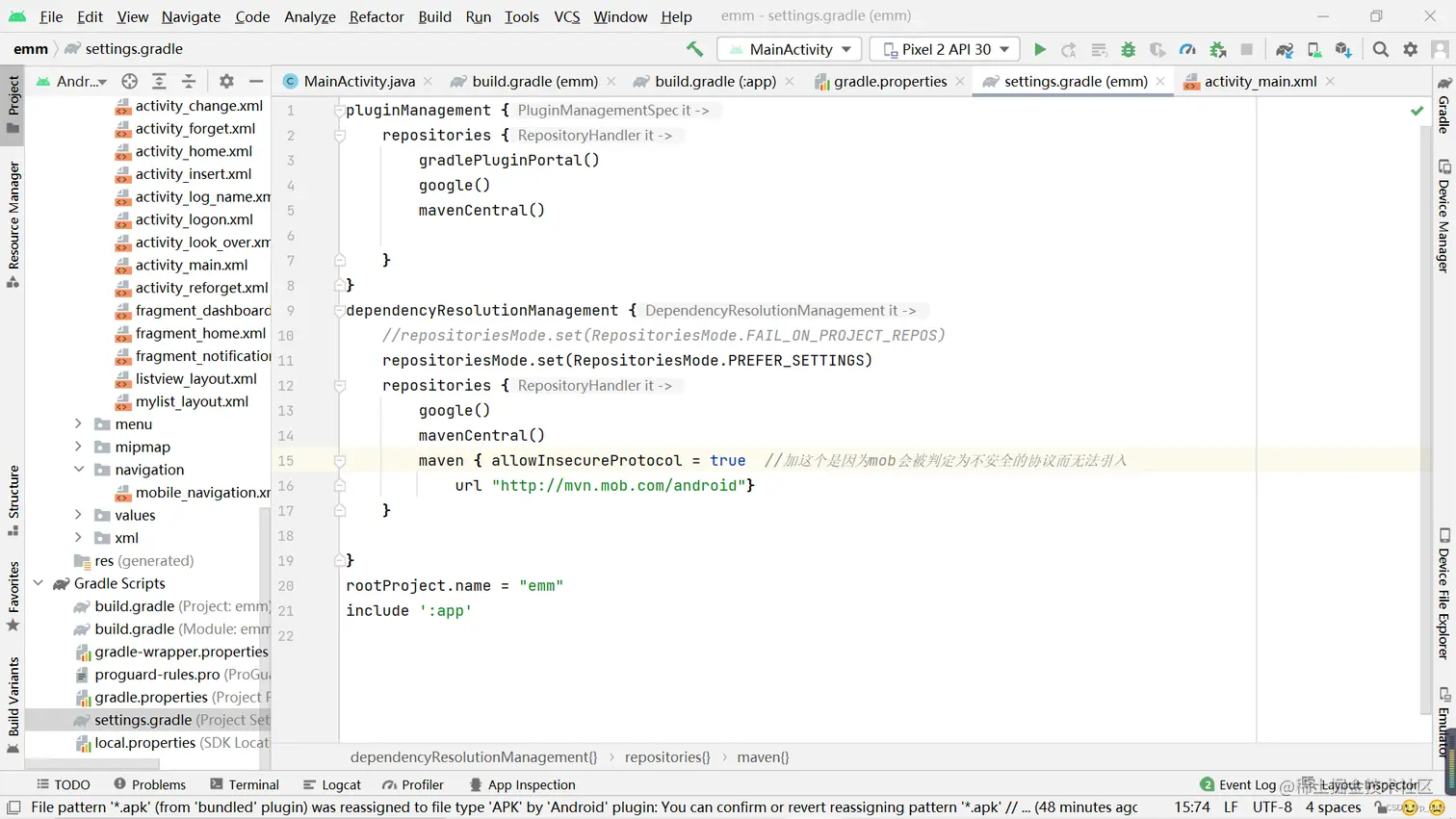Open the Logcat tool window button
Image resolution: width=1456 pixels, height=819 pixels.
point(331,784)
